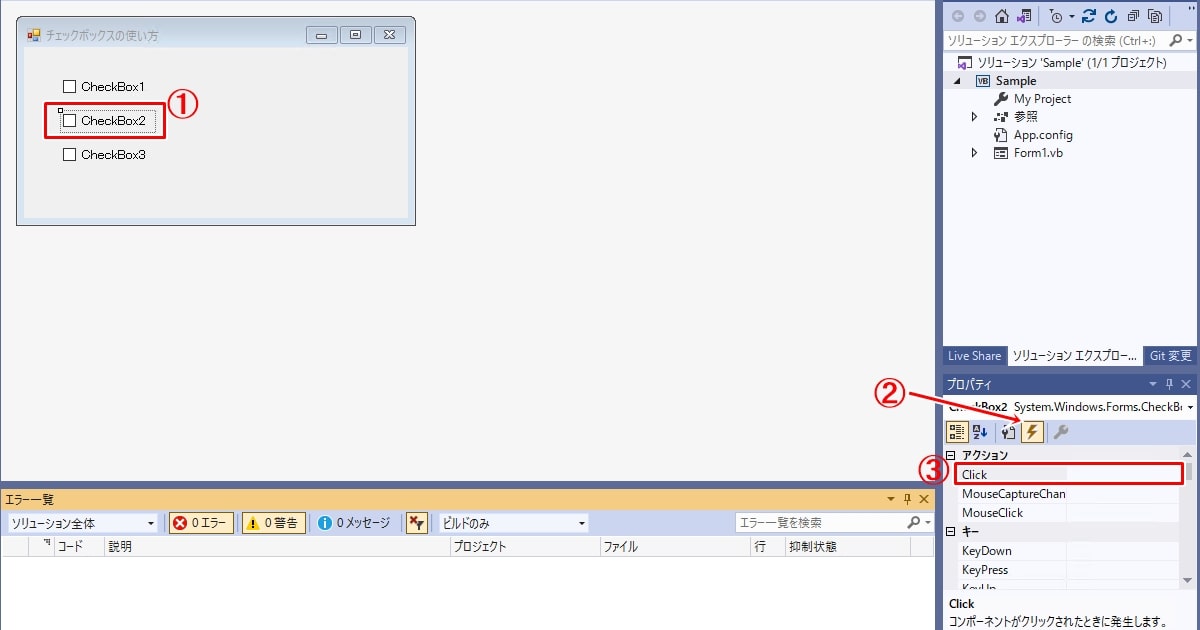
Task: Sort Error List by 説明 column
Action: pyautogui.click(x=277, y=547)
